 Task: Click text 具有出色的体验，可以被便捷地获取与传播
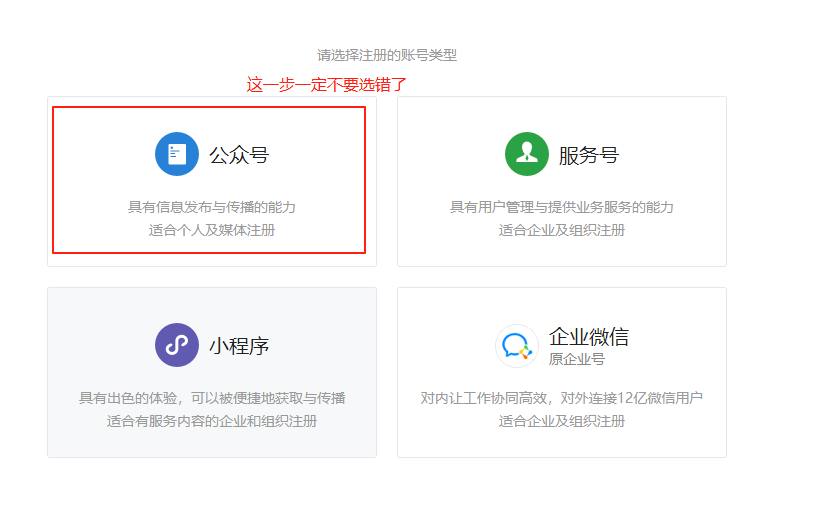pos(212,398)
